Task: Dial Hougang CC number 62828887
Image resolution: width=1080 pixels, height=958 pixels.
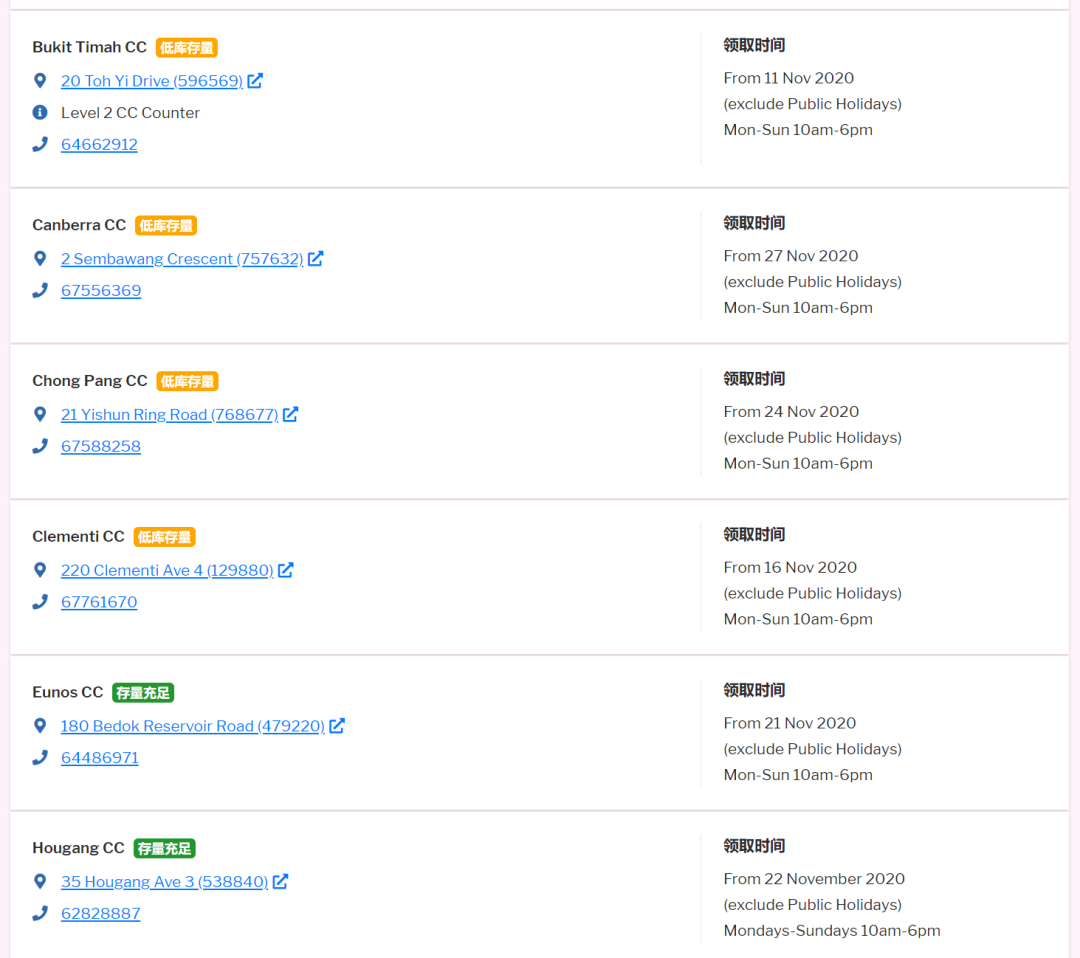Action: click(x=101, y=914)
